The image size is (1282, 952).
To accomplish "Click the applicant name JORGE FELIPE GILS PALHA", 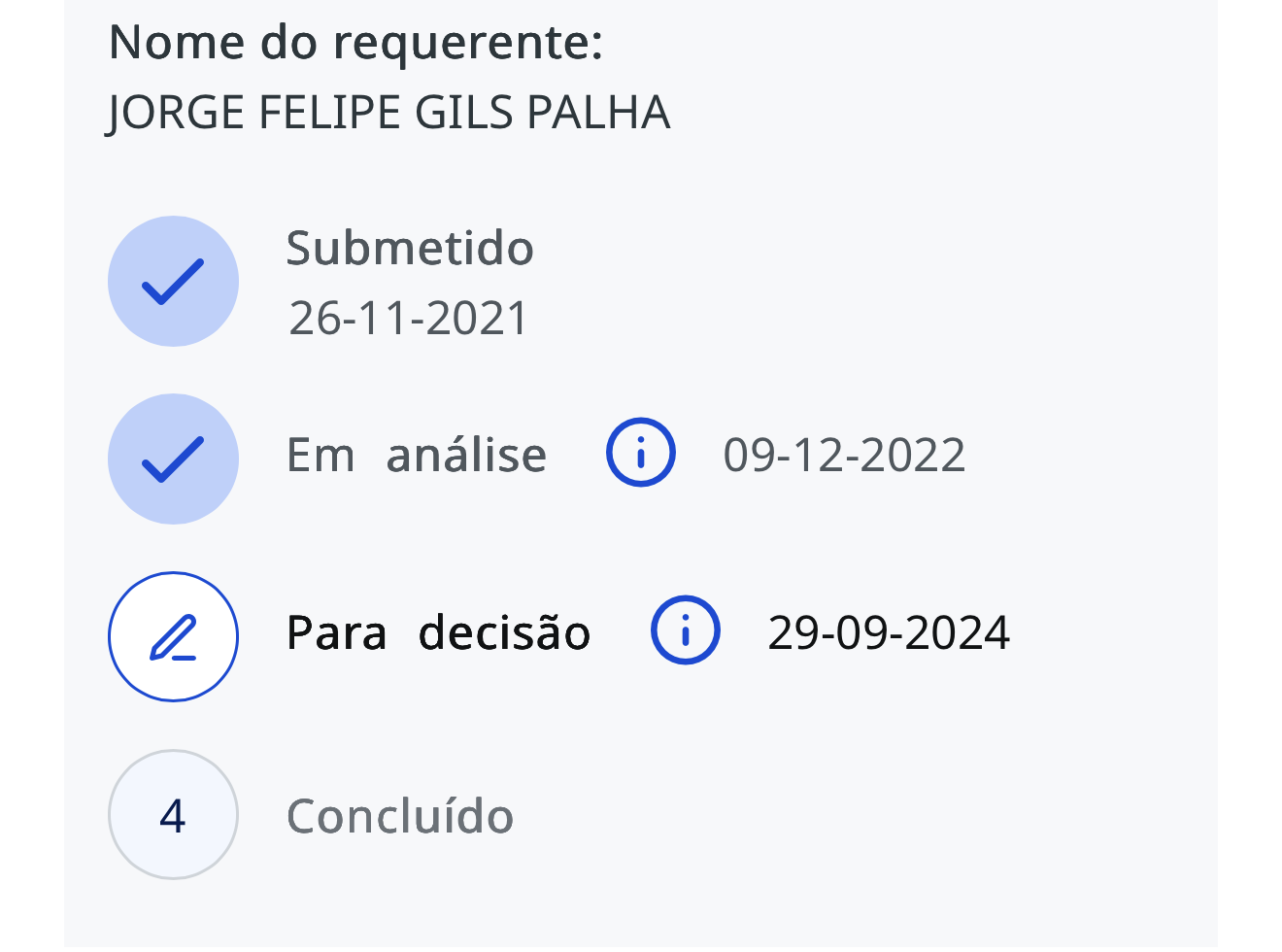I will 388,113.
